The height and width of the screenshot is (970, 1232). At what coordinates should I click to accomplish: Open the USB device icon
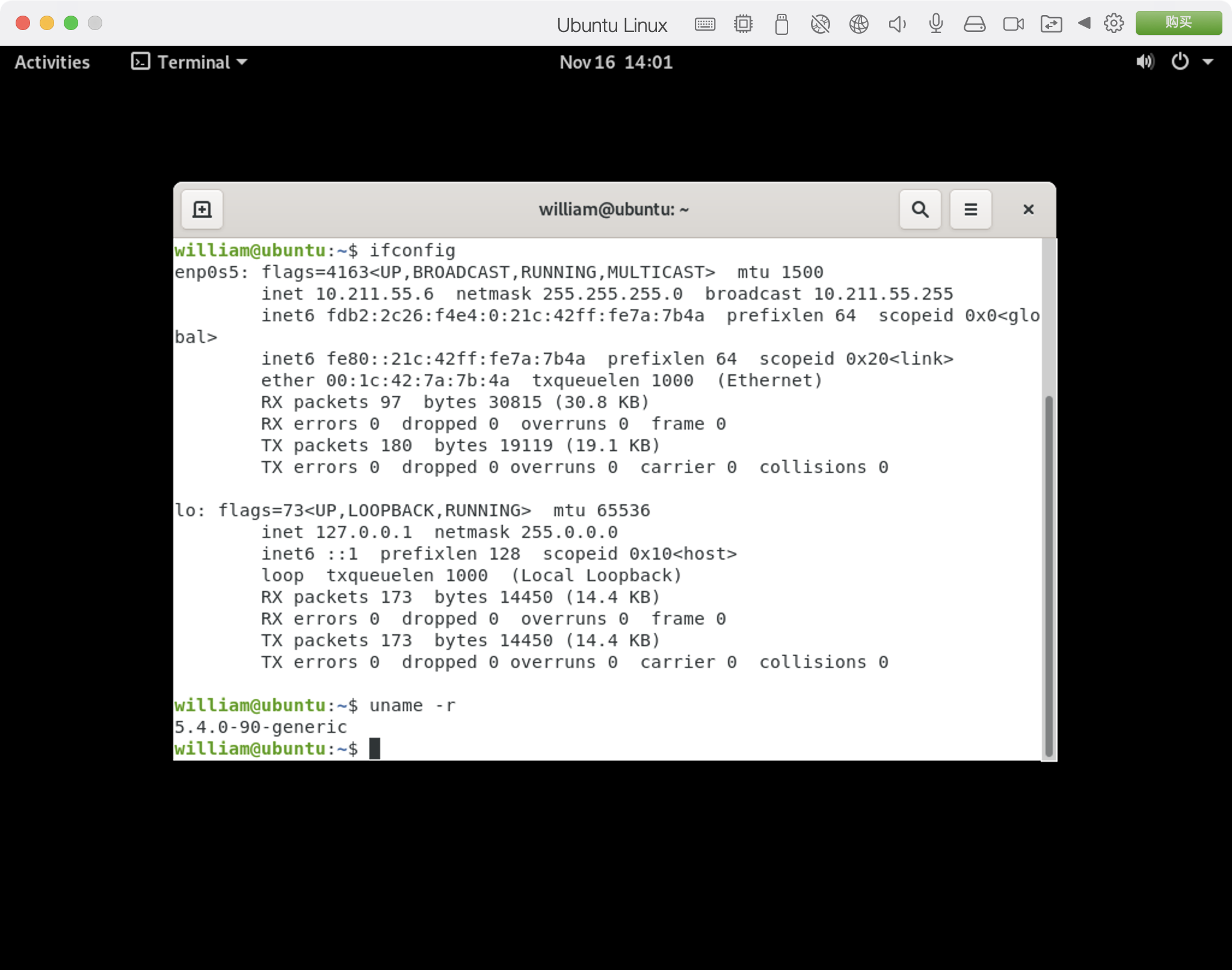[781, 24]
